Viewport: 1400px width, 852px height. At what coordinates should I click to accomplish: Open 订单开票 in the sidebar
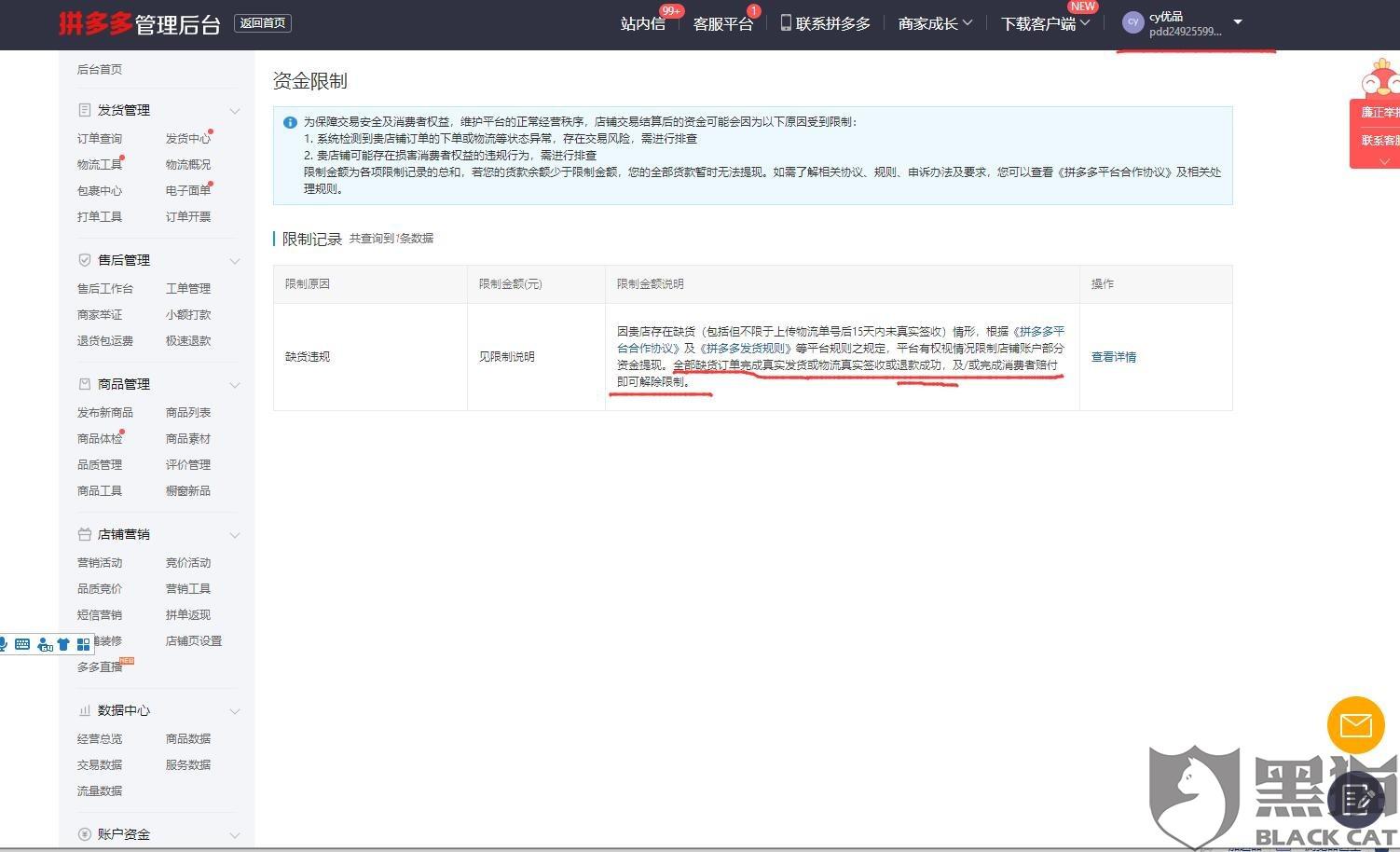188,216
